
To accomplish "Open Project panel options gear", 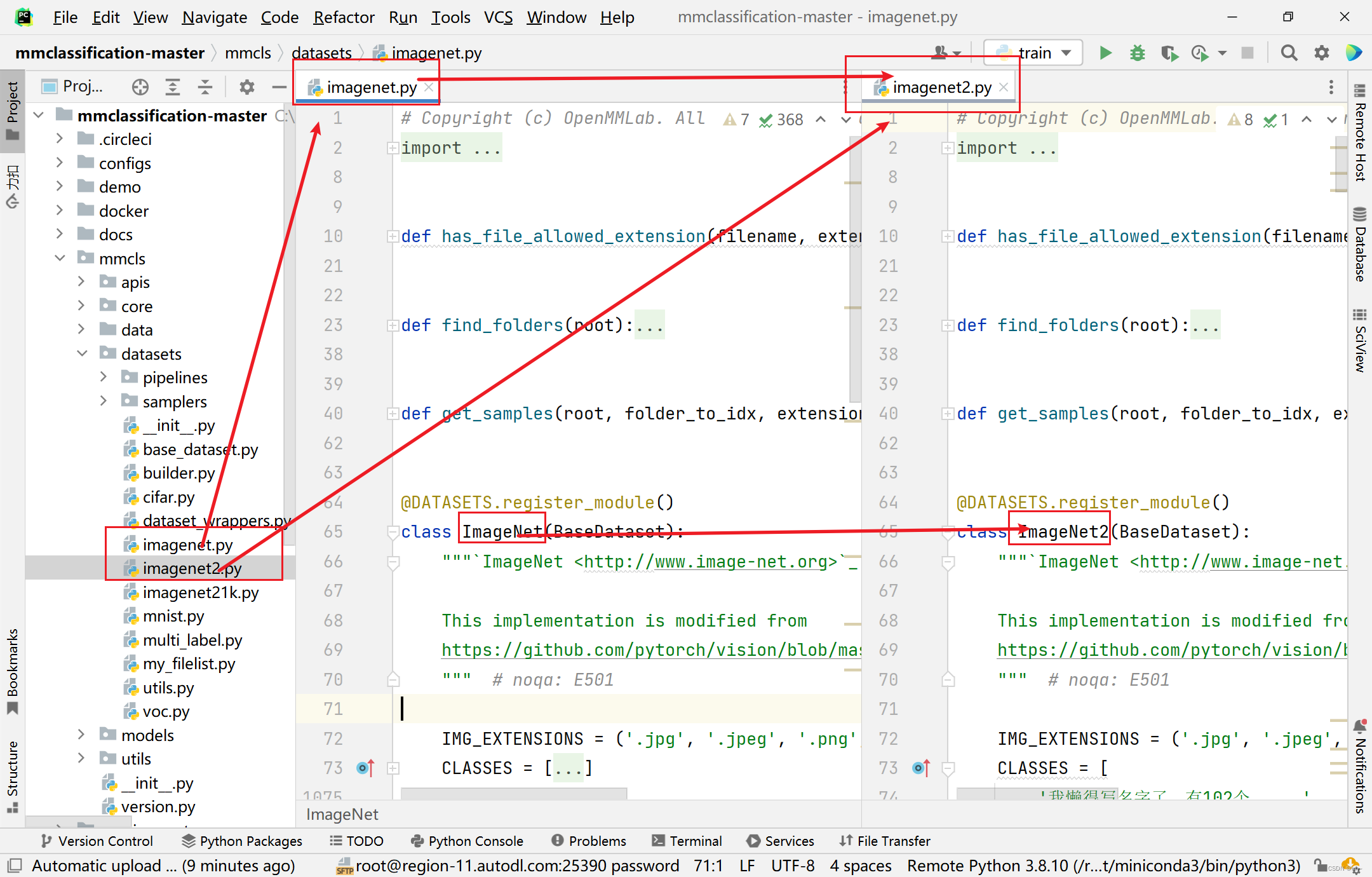I will [x=246, y=87].
